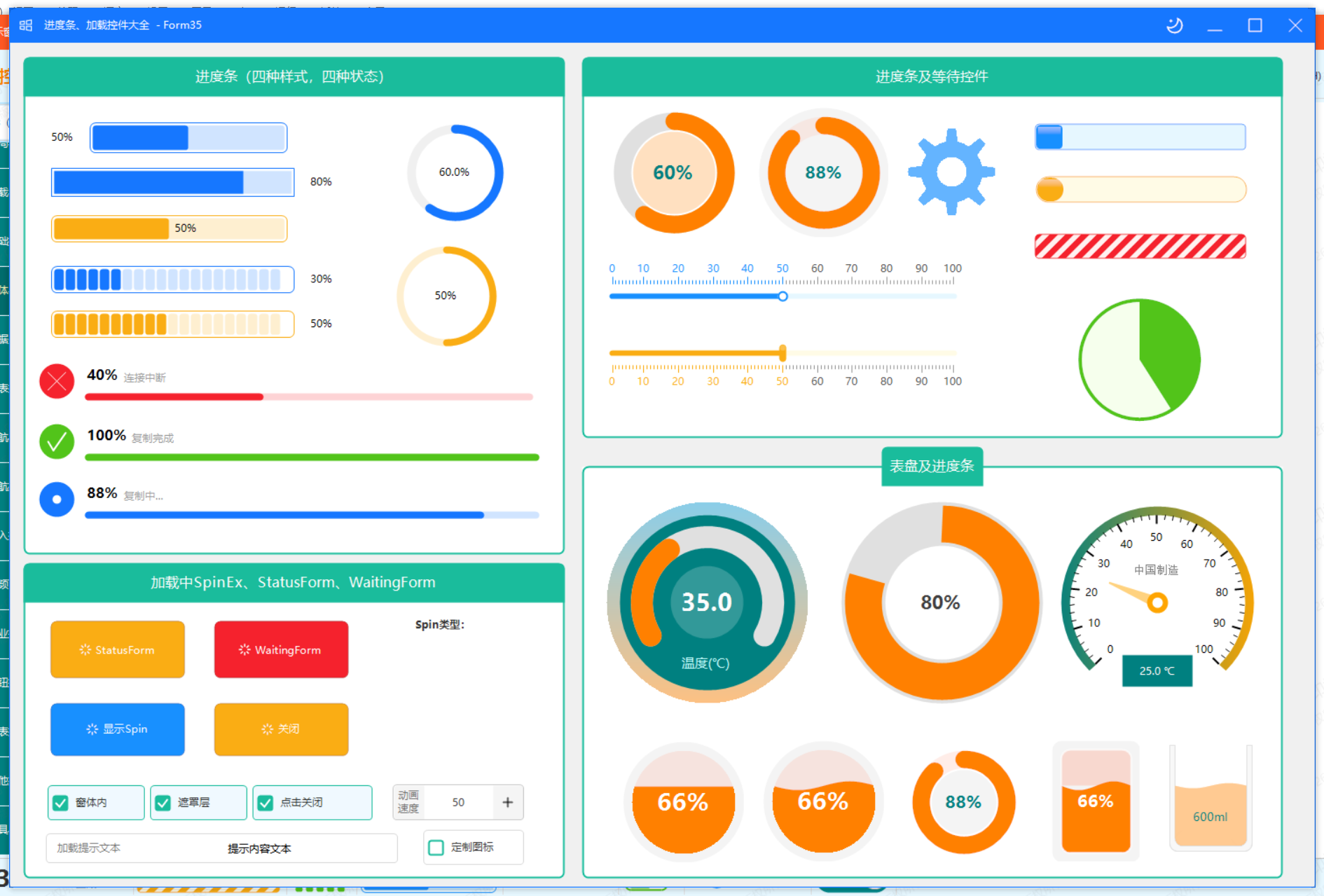Viewport: 1324px width, 896px height.
Task: Click the blue 80% progress bar
Action: click(x=172, y=182)
